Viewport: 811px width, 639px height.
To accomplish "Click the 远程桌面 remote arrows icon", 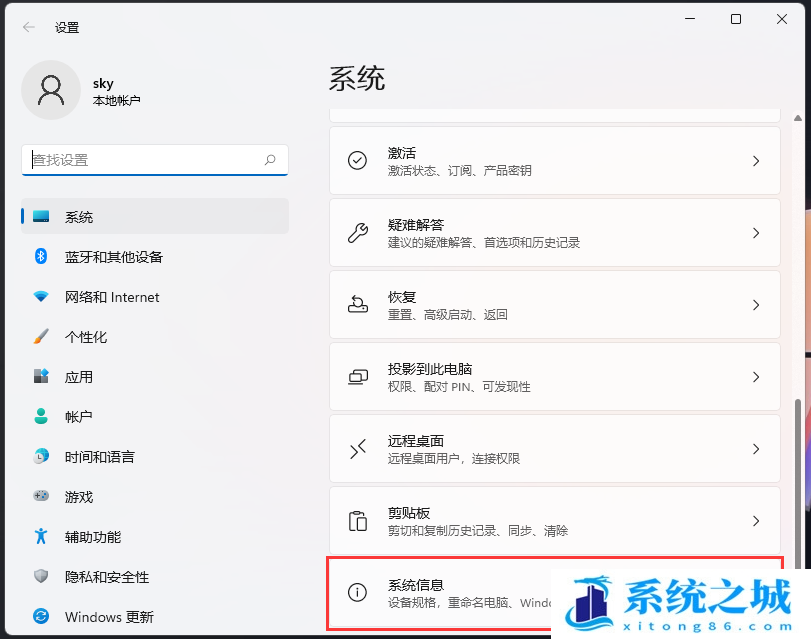I will coord(357,449).
